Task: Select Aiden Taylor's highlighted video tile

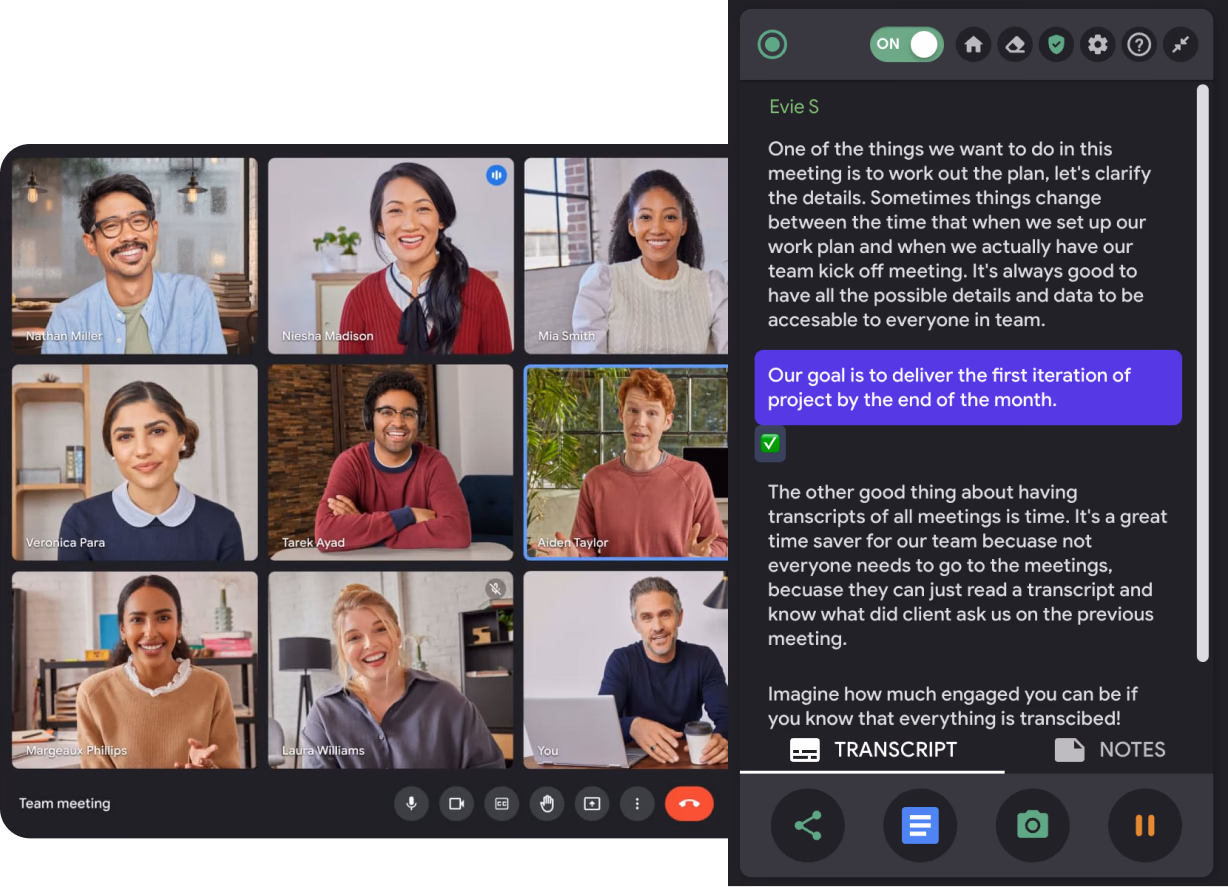Action: tap(626, 462)
